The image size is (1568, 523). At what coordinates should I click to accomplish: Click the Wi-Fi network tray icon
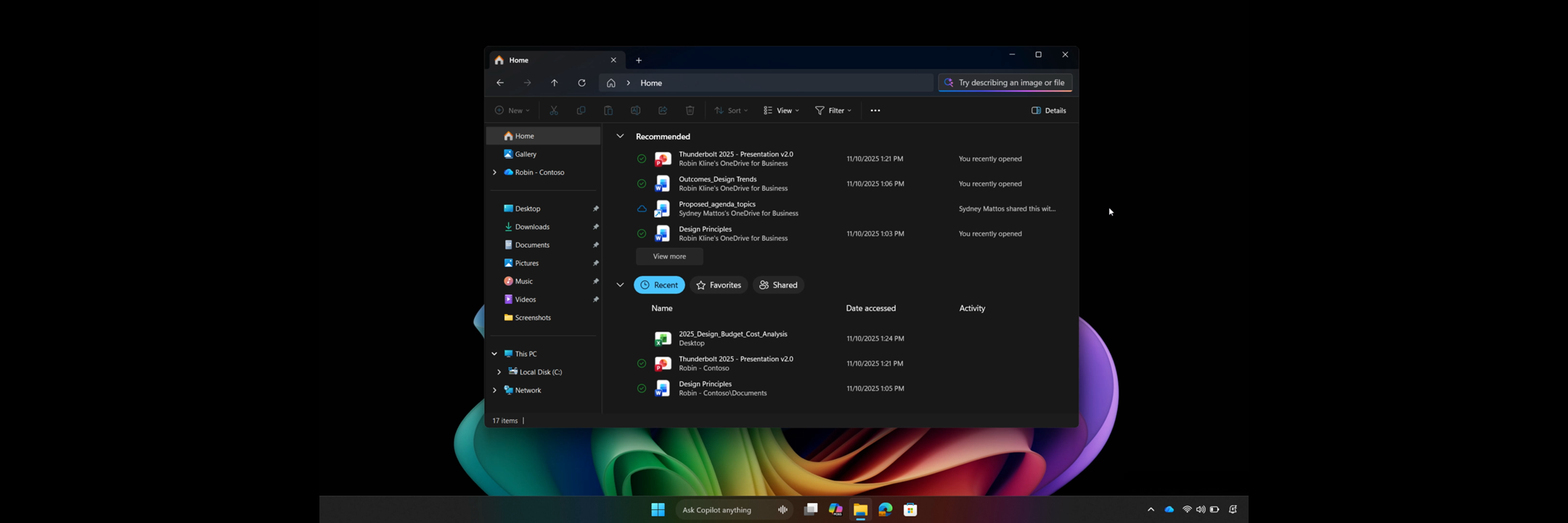tap(1187, 510)
